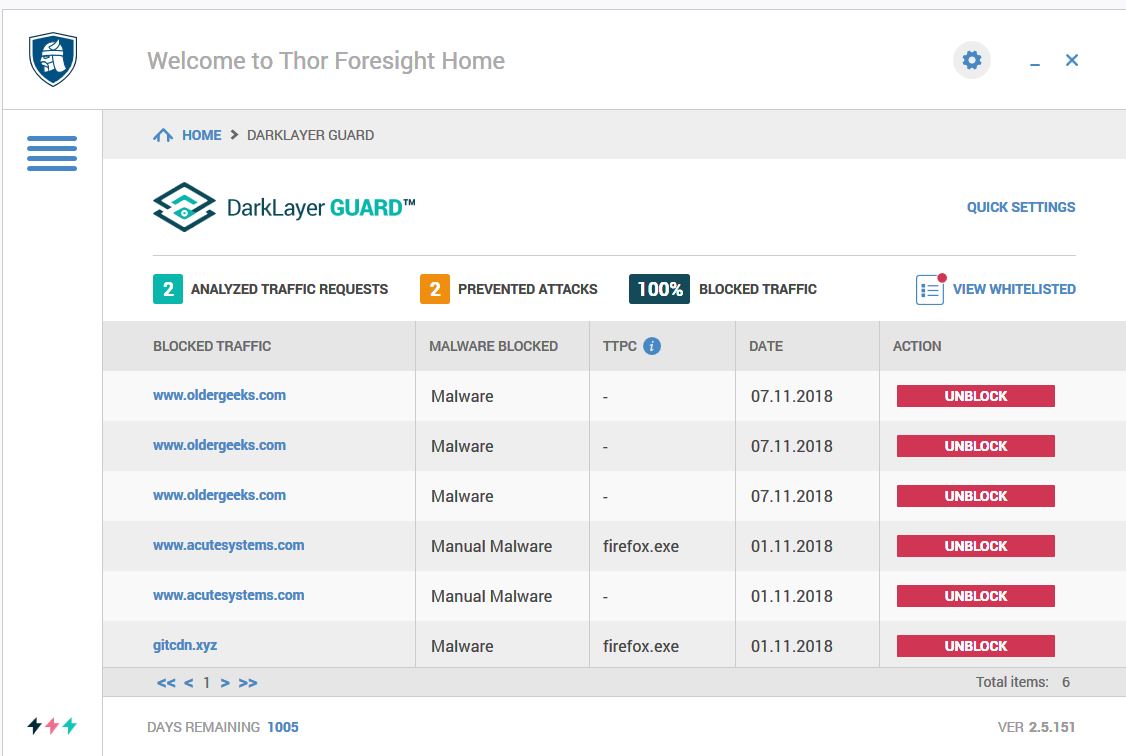1126x756 pixels.
Task: Open the gitcdn.xyz link
Action: (185, 645)
